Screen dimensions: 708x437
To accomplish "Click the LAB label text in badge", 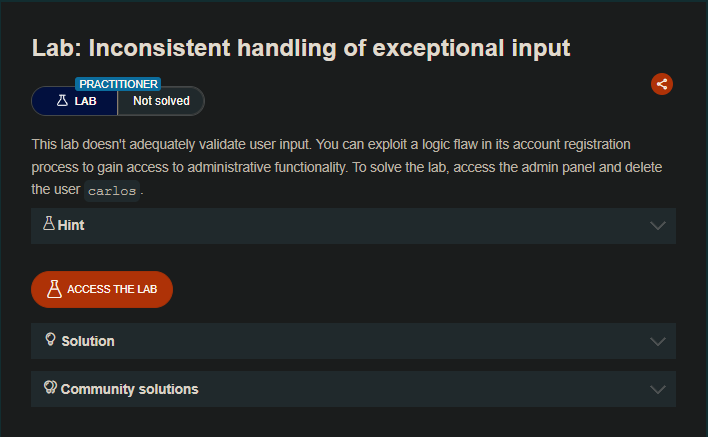I will [x=86, y=101].
